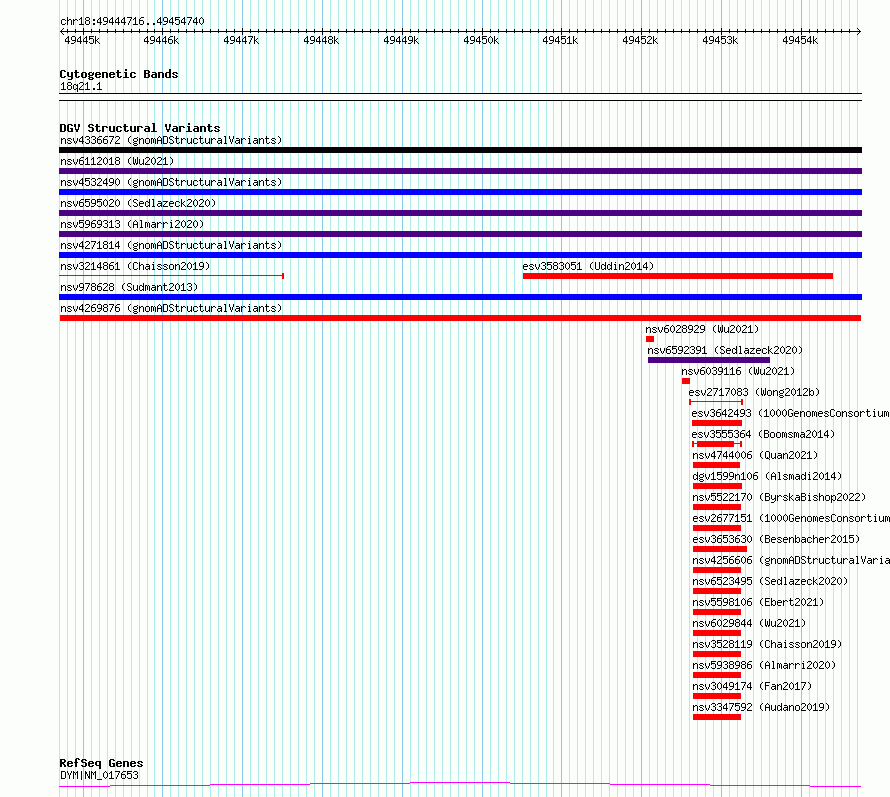Image resolution: width=890 pixels, height=797 pixels.
Task: Click the nsv6039116 (Wu2021) label
Action: (x=738, y=371)
